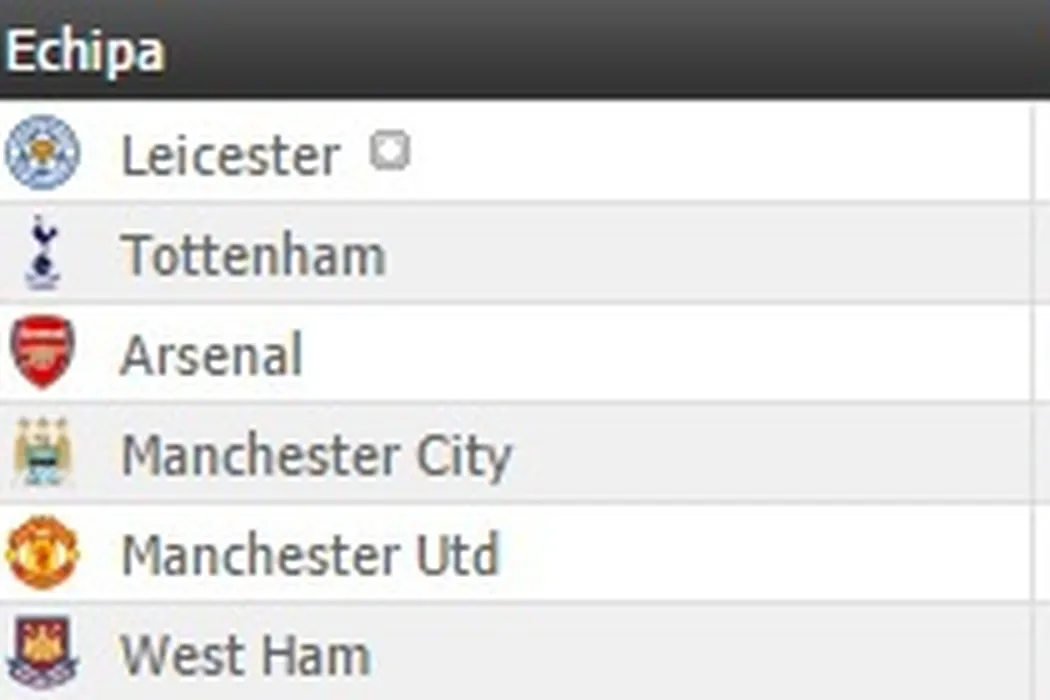
Task: Select the empty row area right of Tottenham
Action: click(x=720, y=253)
